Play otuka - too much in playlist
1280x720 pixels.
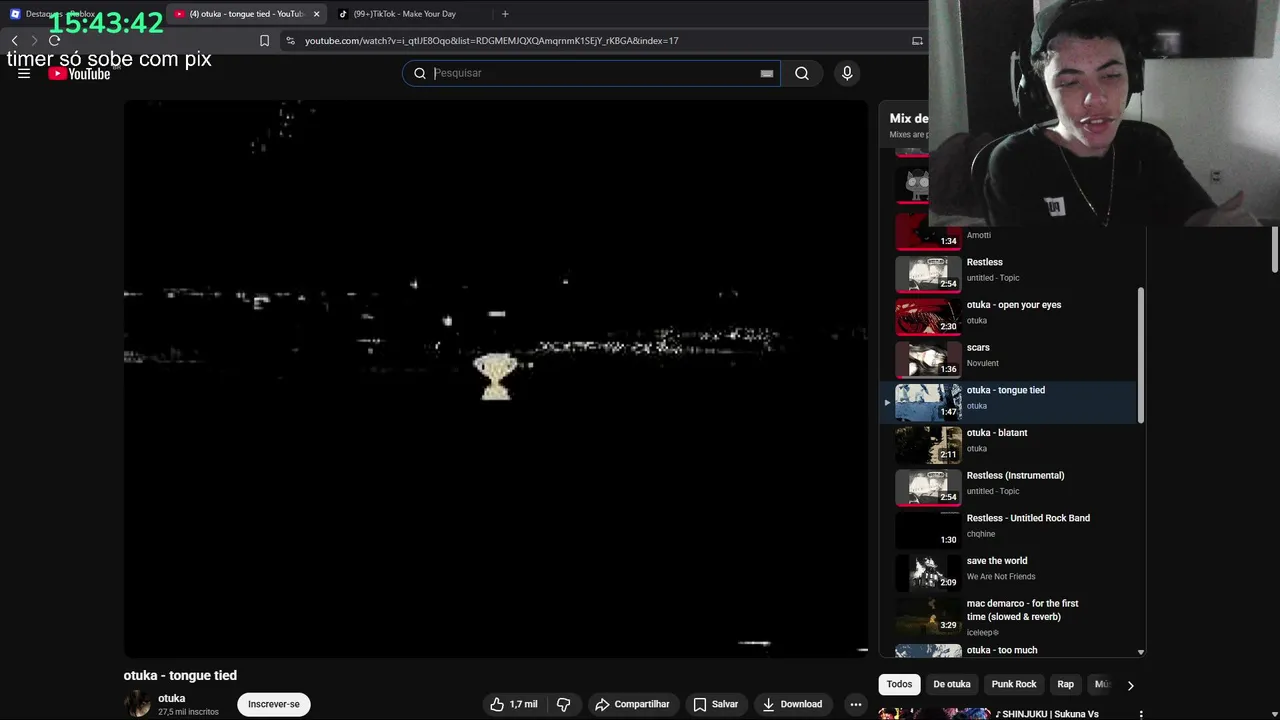[1010, 650]
